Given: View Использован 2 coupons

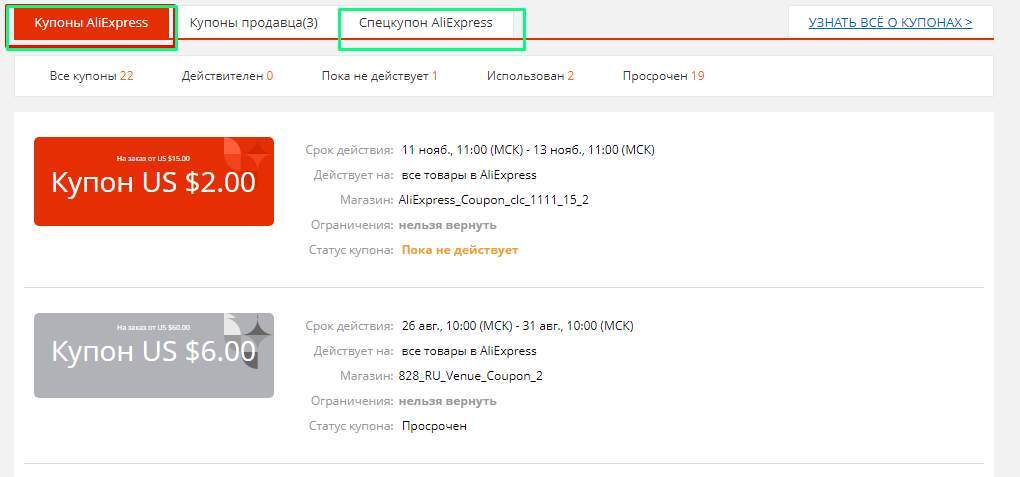Looking at the screenshot, I should (530, 76).
